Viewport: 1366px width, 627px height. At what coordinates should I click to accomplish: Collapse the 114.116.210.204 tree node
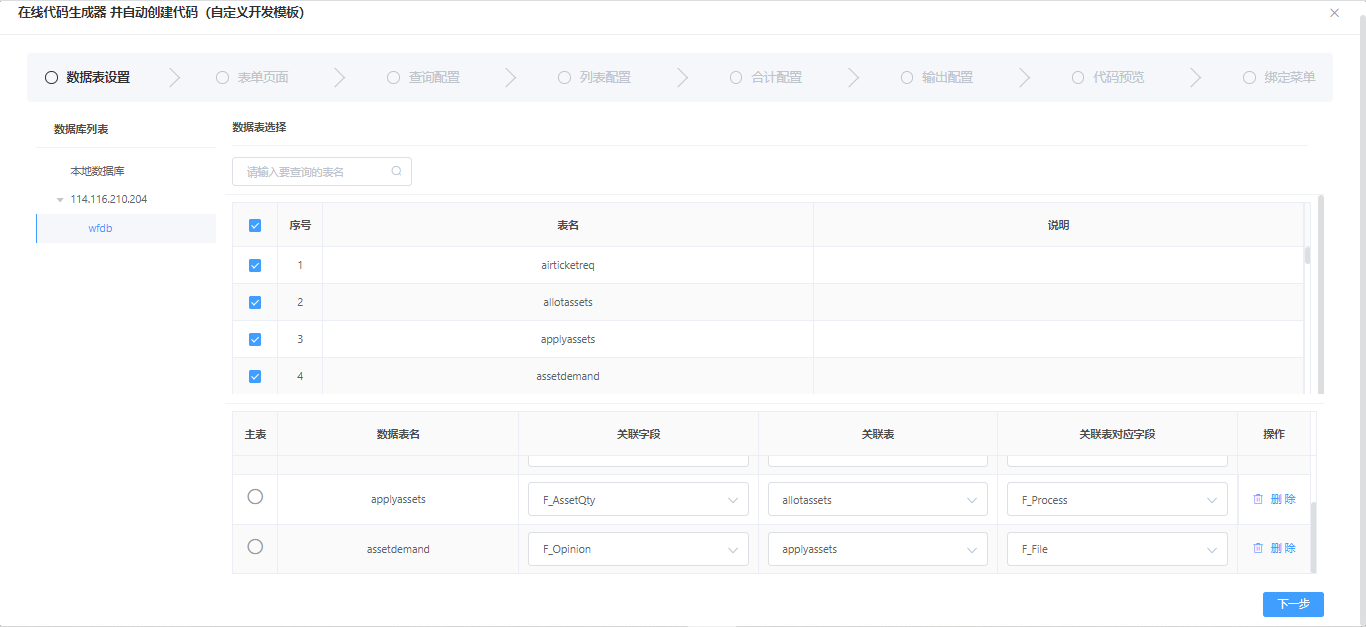(x=60, y=199)
